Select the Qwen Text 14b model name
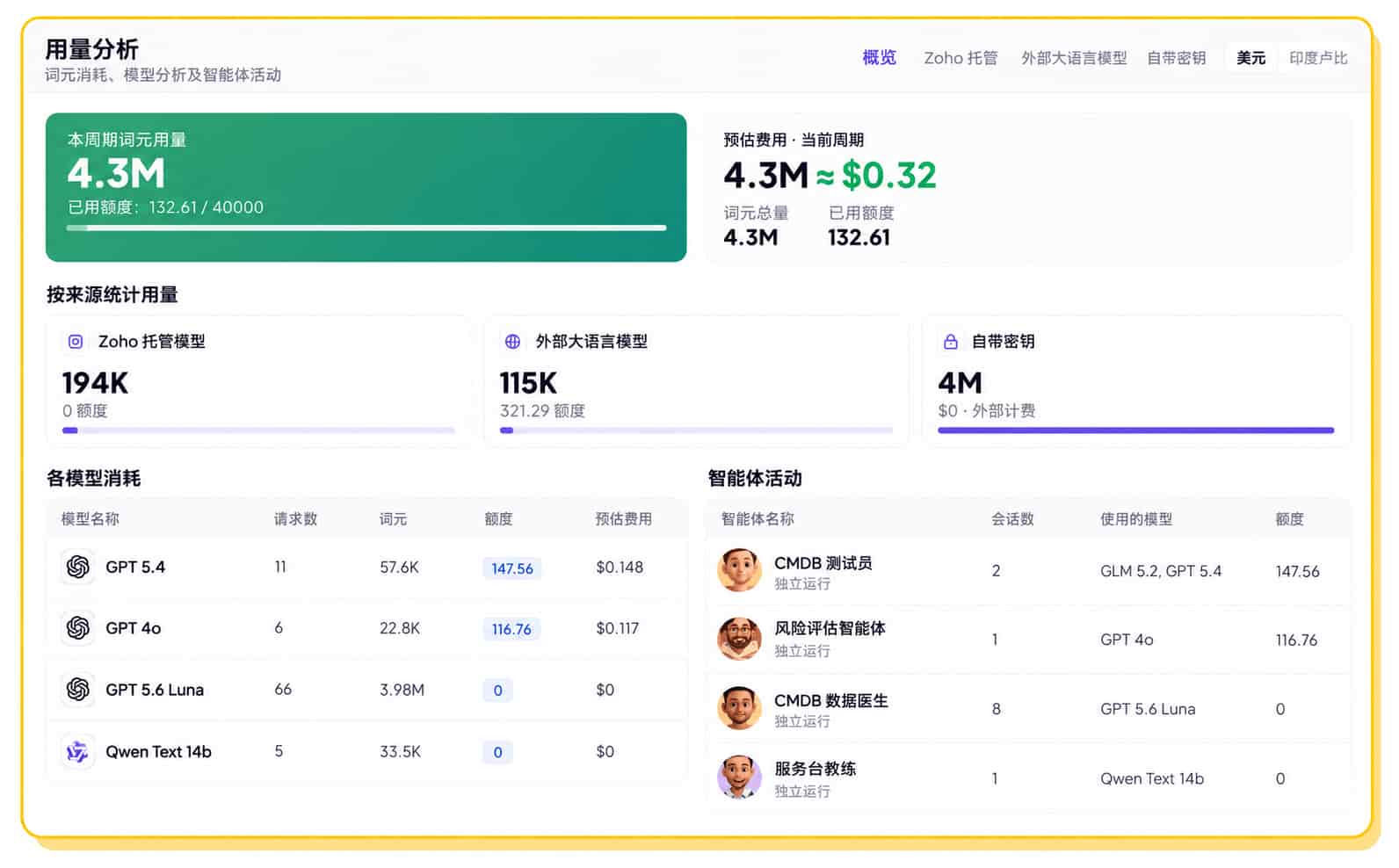The image size is (1399, 868). (x=158, y=751)
